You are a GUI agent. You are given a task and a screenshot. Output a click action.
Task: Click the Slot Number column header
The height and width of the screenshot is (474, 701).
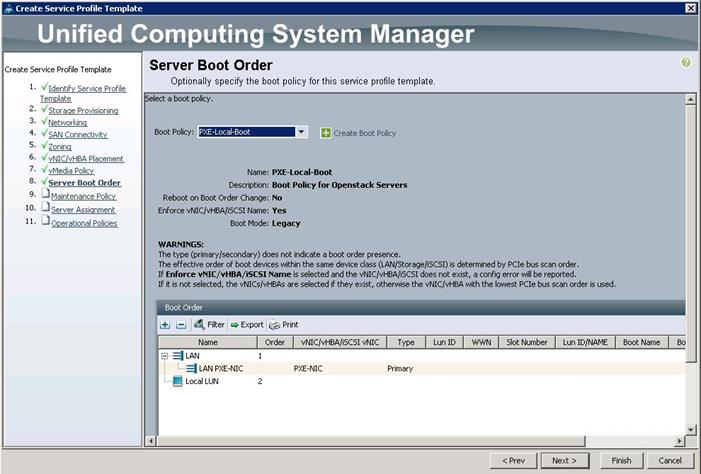pyautogui.click(x=527, y=342)
